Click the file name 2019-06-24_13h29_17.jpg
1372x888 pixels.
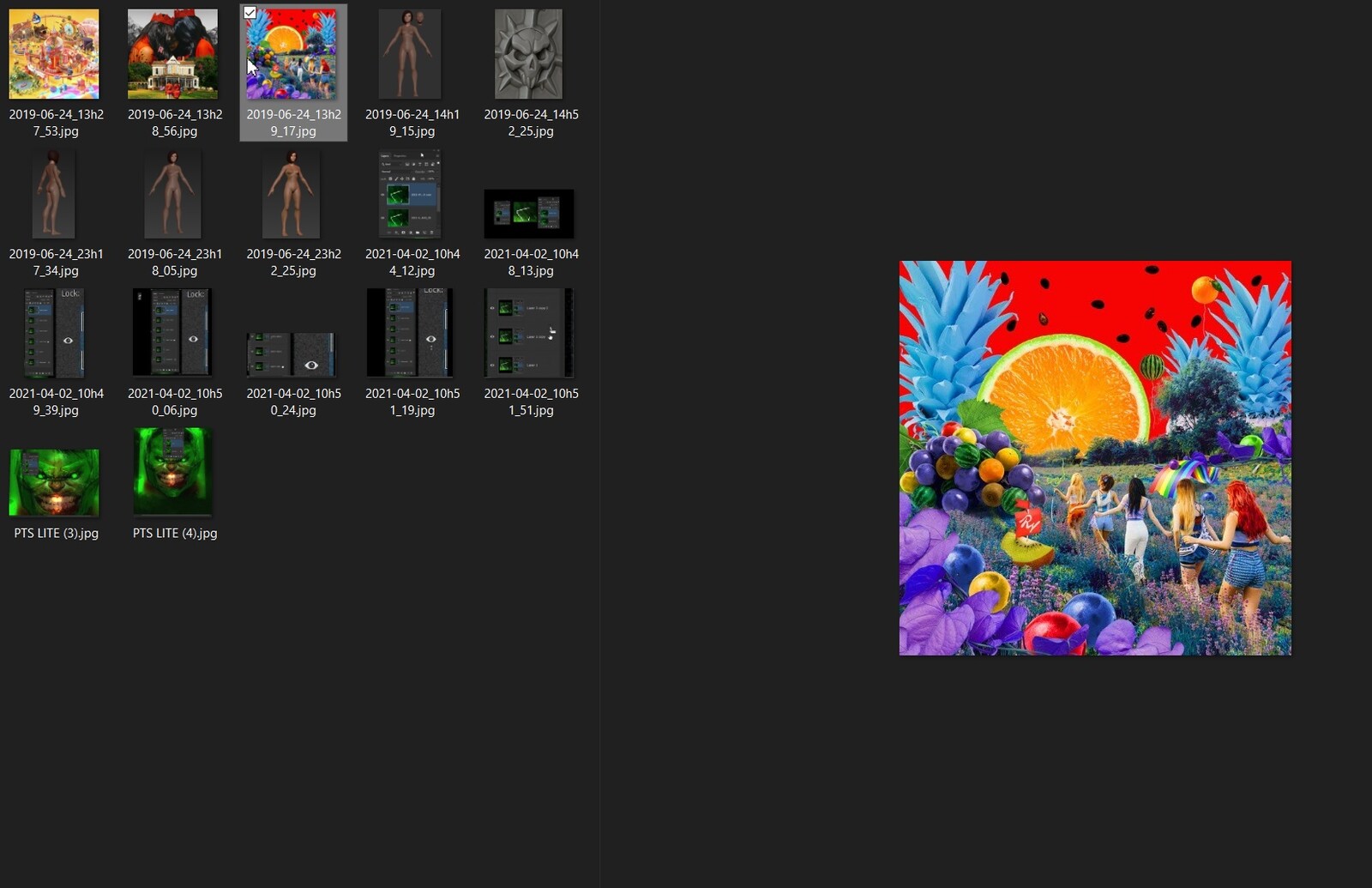click(x=293, y=123)
